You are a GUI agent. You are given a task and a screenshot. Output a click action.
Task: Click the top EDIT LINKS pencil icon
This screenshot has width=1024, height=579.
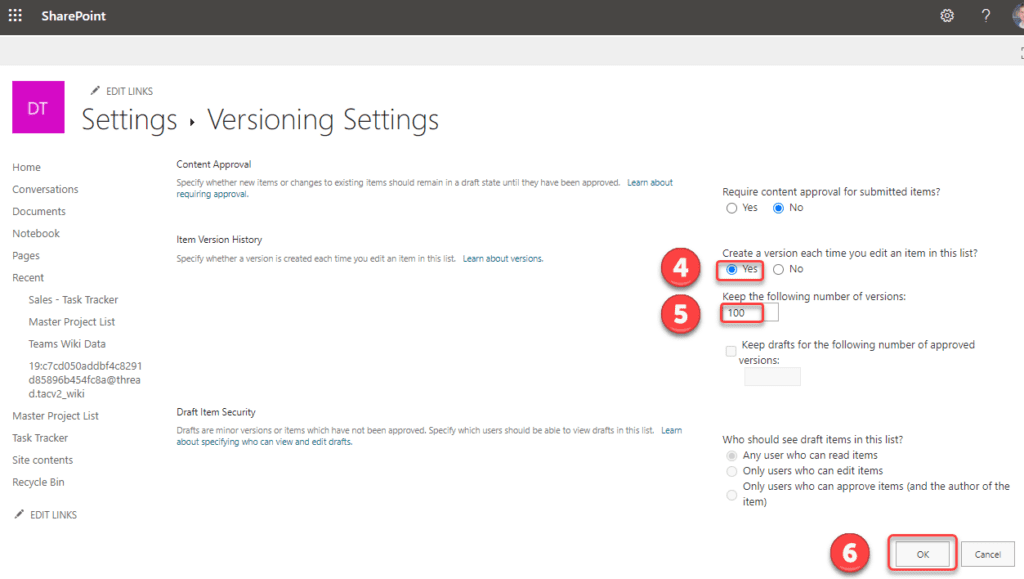(x=95, y=90)
